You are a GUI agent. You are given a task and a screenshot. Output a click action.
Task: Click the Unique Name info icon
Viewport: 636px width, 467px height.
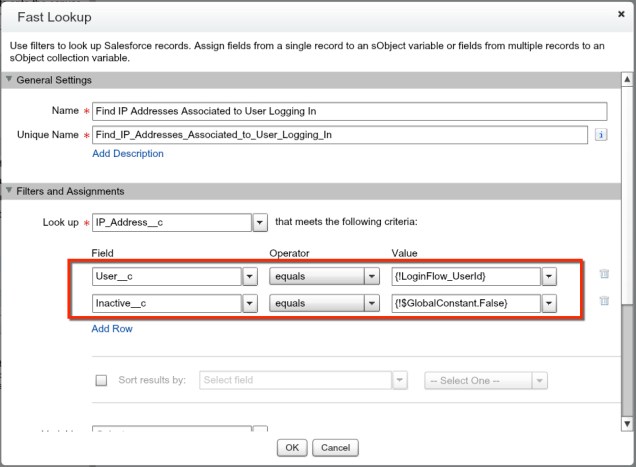(x=601, y=135)
